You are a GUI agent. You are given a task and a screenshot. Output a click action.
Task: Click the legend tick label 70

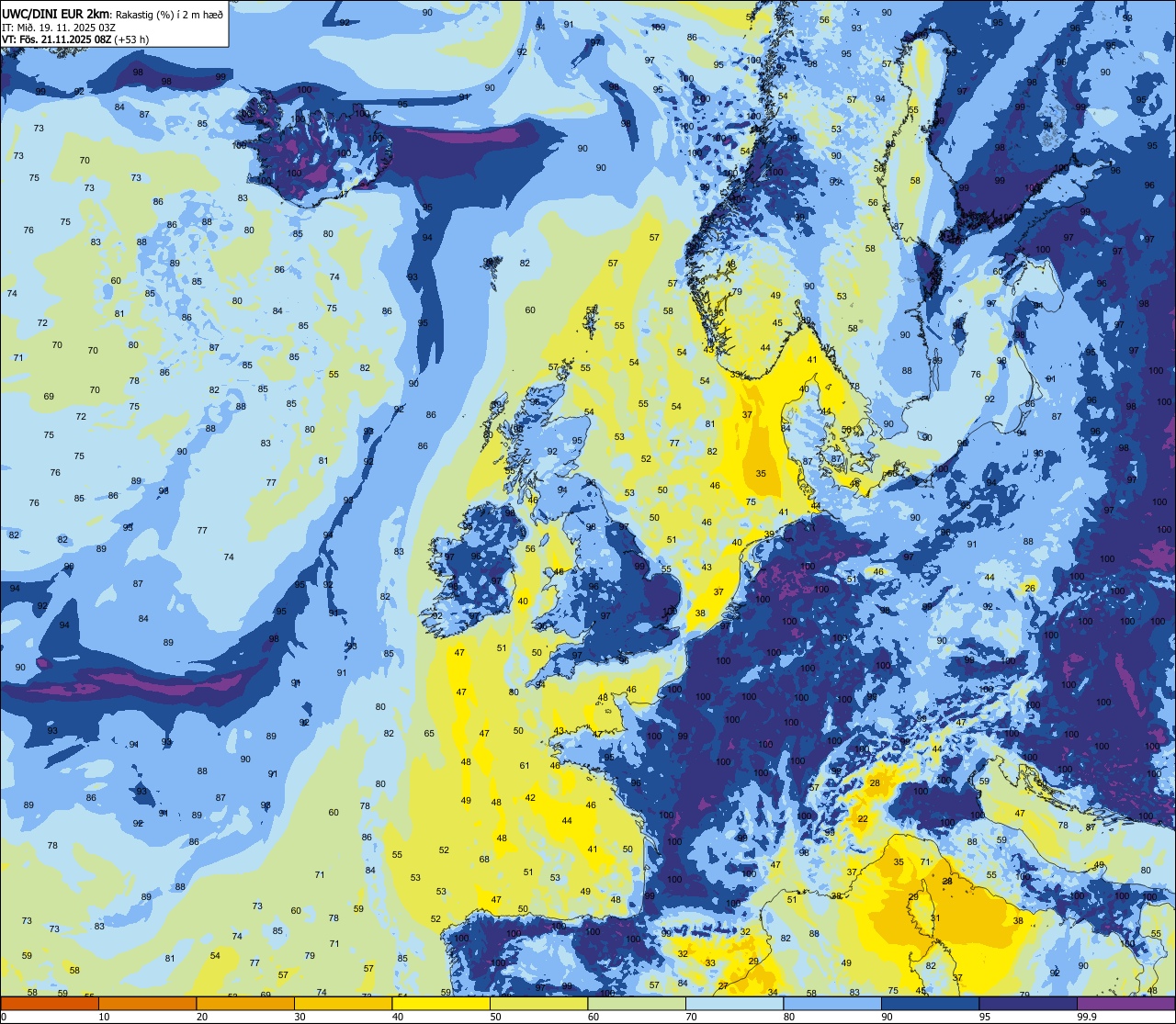tap(691, 1017)
